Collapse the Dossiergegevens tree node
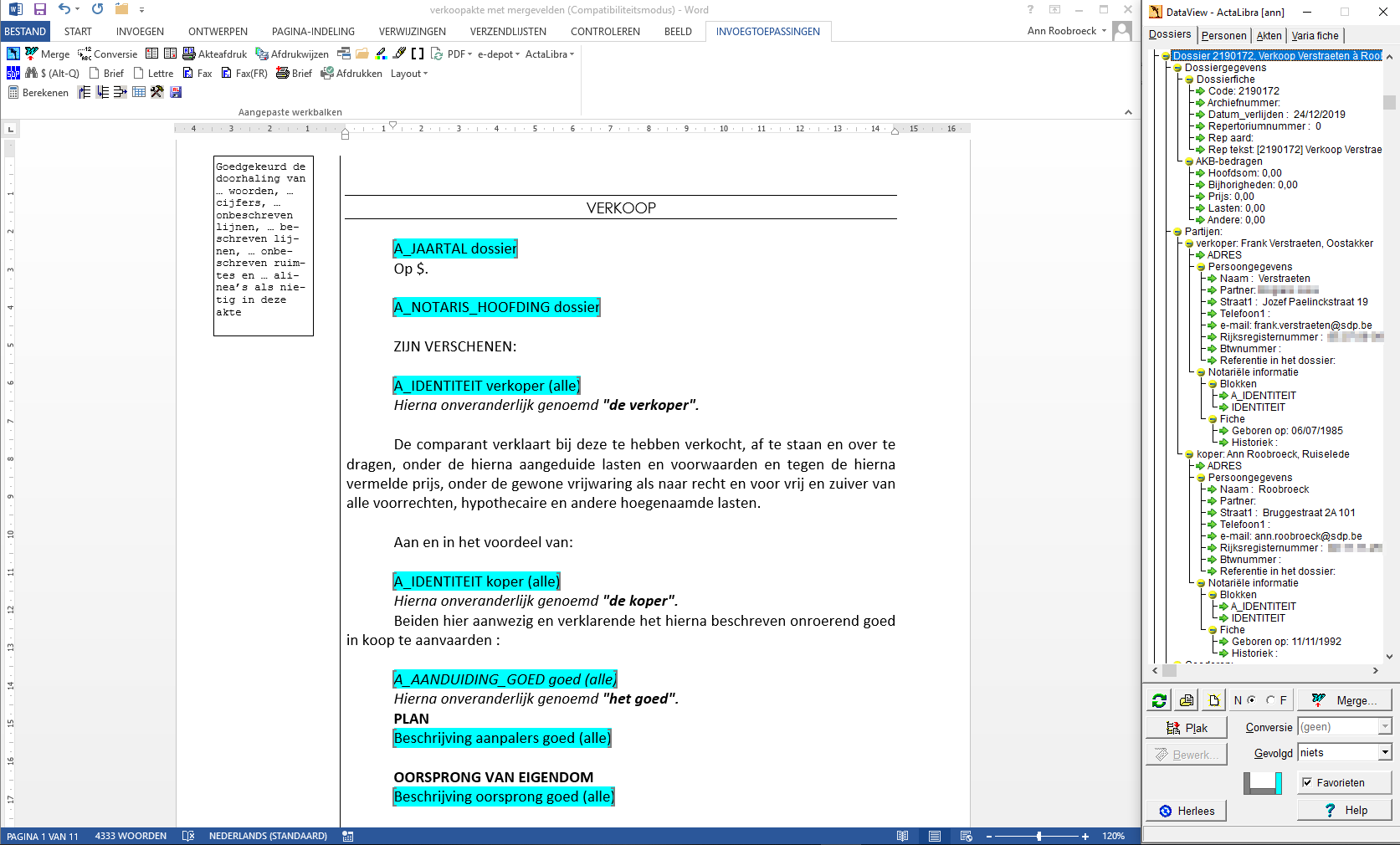Screen dimensions: 1400x845 pos(1177,68)
